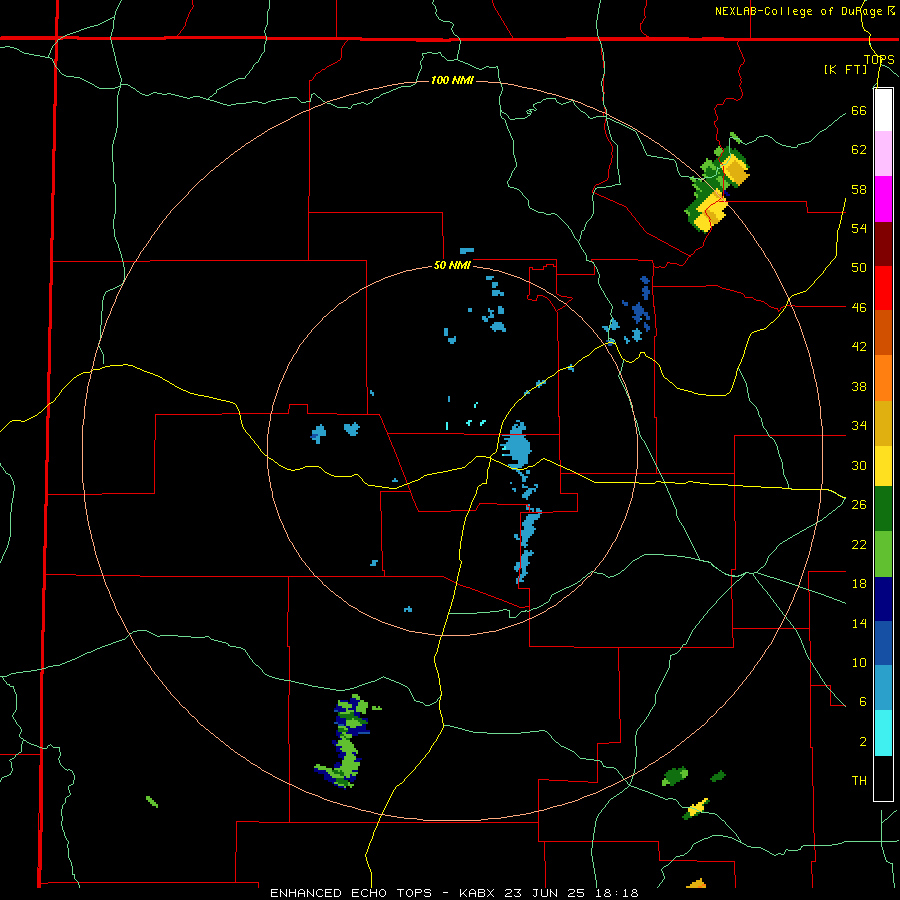
Task: Click the legend value '34'
Action: click(859, 425)
